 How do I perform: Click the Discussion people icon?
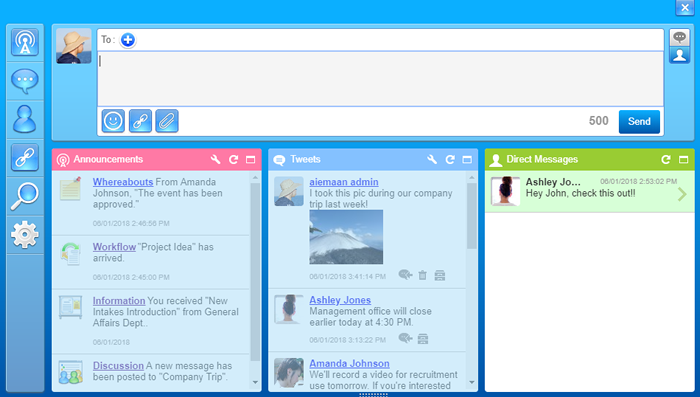[71, 372]
